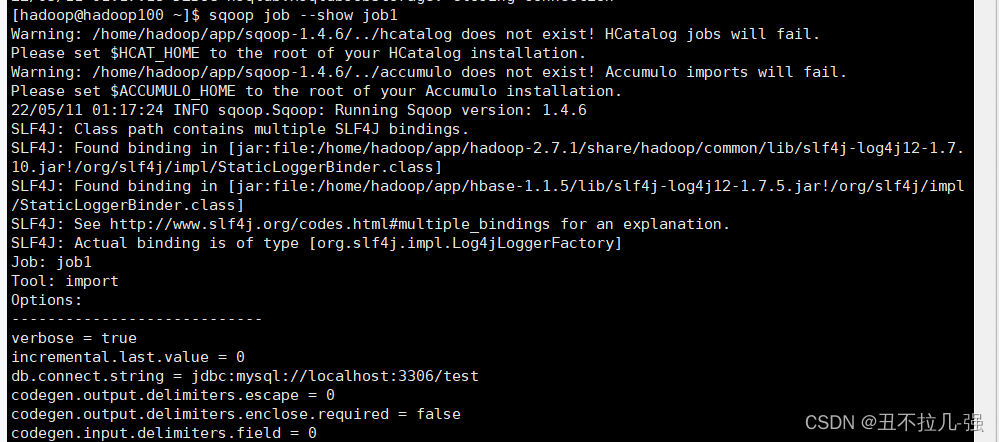This screenshot has width=999, height=442.
Task: Click the Accumulo imports will fail warning
Action: [x=428, y=72]
